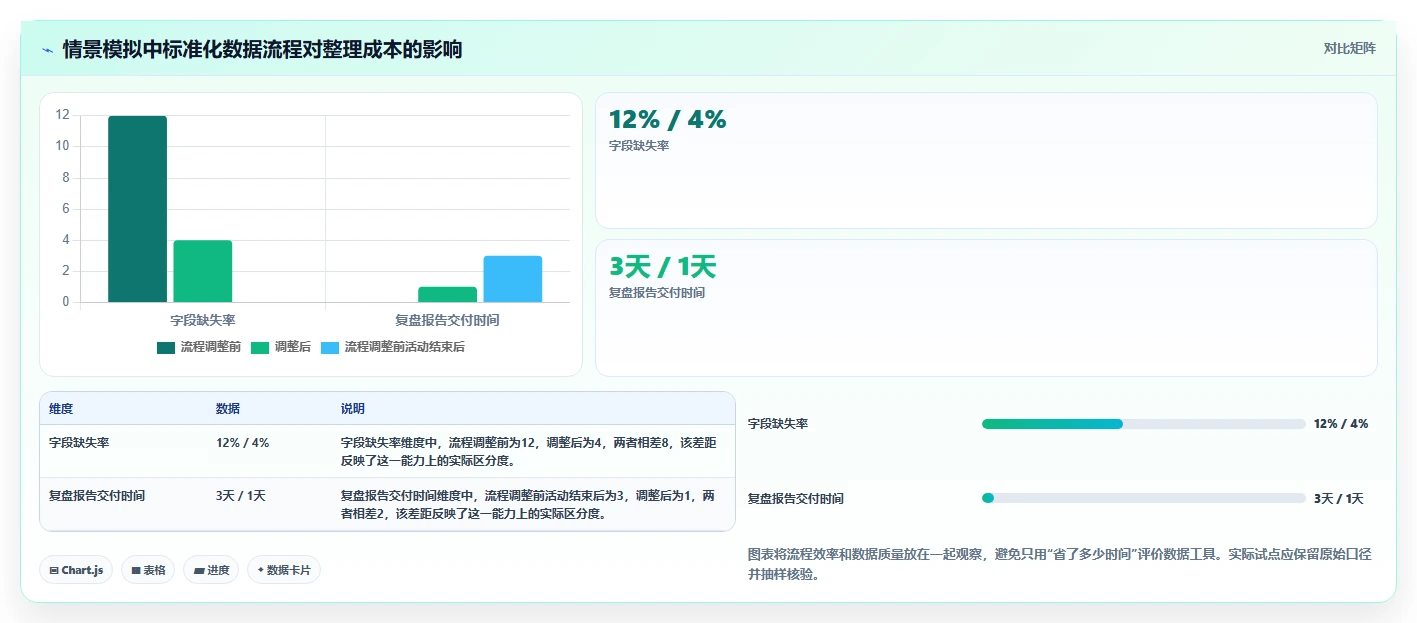This screenshot has height=623, width=1417.
Task: Click the lightning icon beside the title
Action: tap(47, 49)
